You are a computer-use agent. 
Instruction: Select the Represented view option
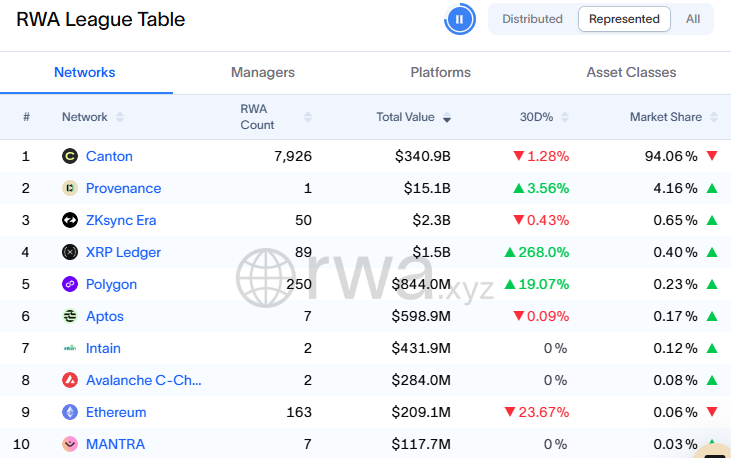coord(624,19)
